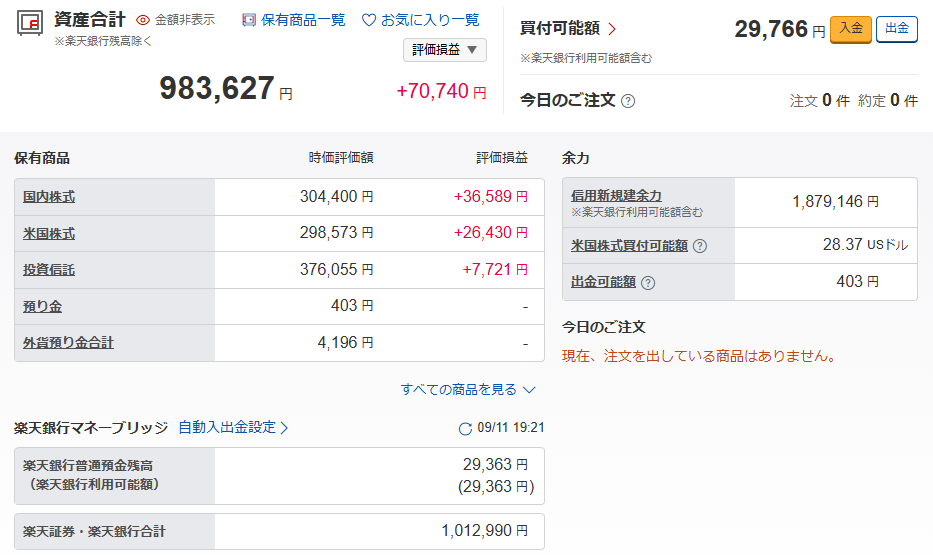Click the safe icon beside 資産合計

tap(29, 24)
